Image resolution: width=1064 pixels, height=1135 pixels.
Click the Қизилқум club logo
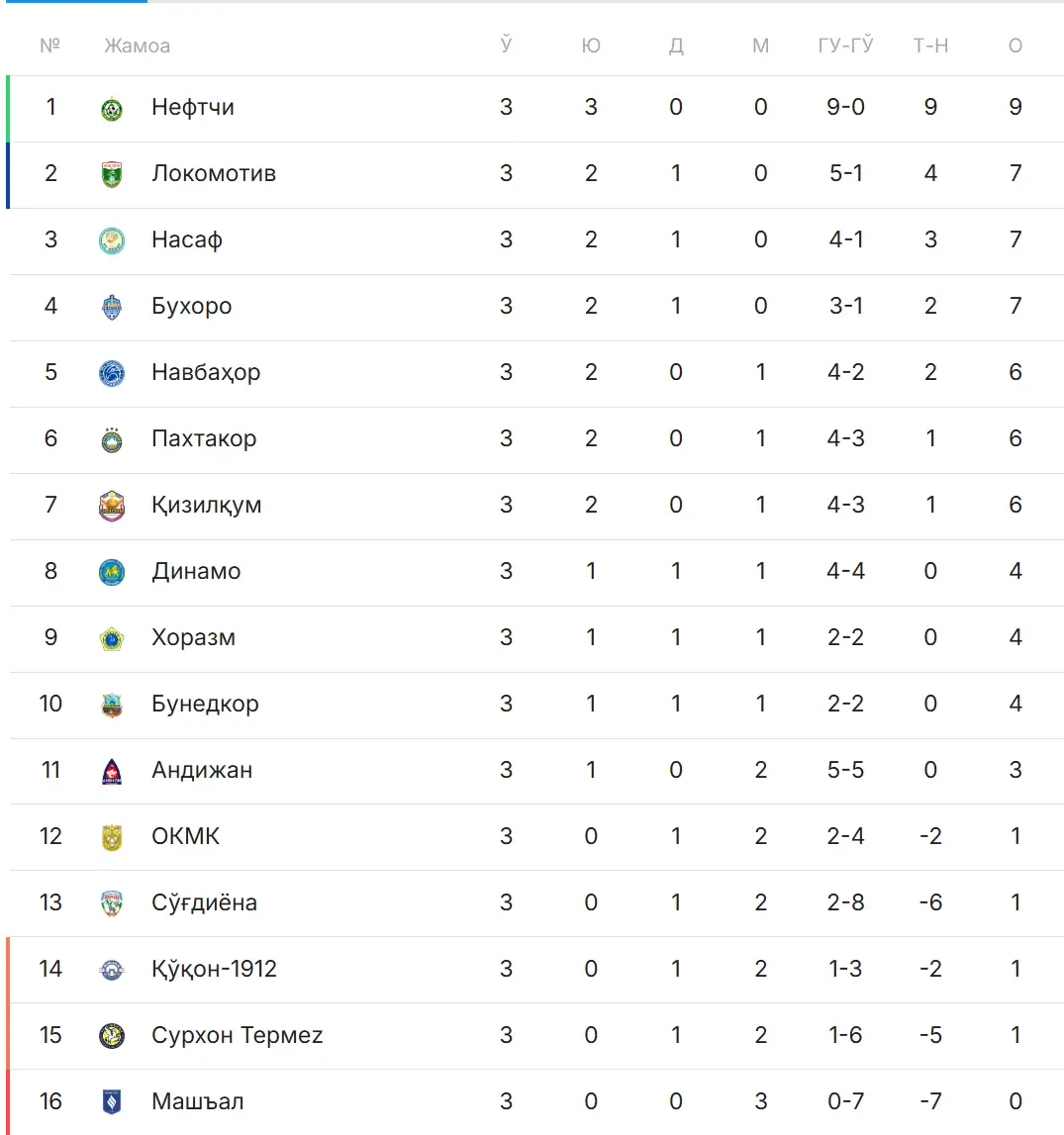click(x=112, y=507)
